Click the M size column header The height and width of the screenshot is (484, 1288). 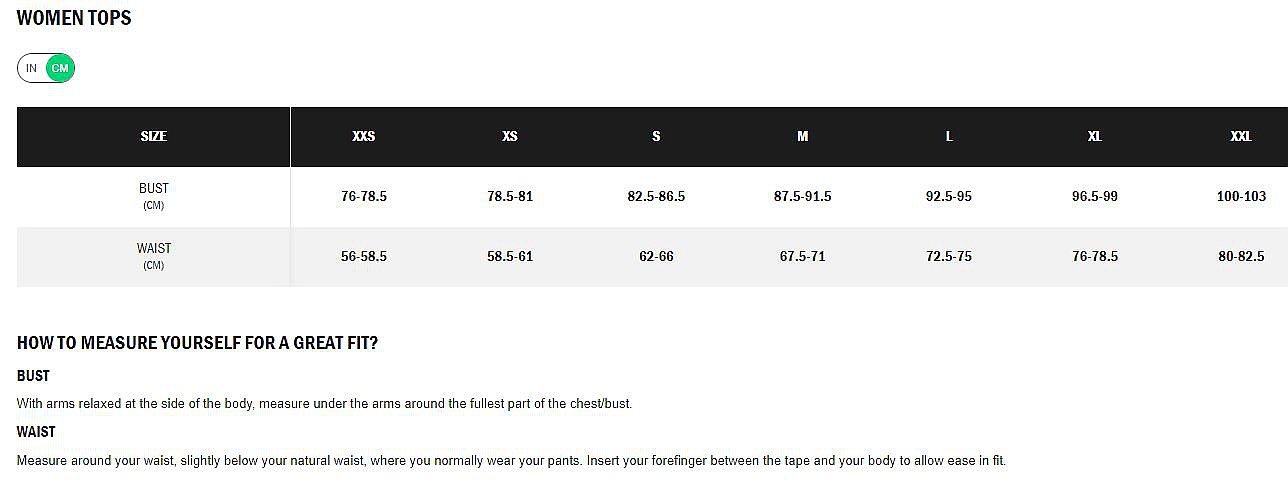[x=803, y=136]
